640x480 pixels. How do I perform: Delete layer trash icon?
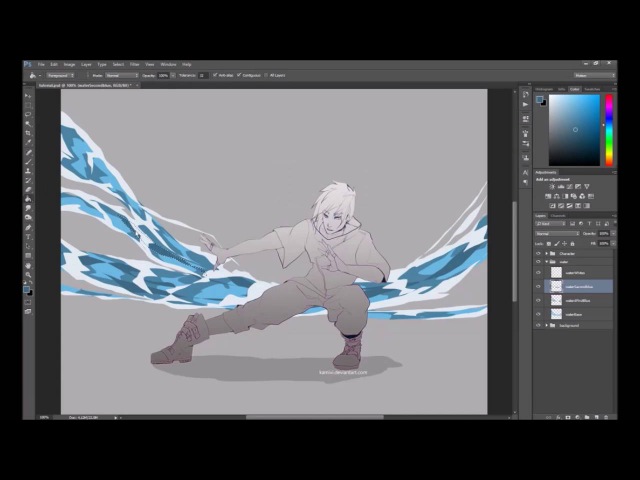[x=606, y=417]
